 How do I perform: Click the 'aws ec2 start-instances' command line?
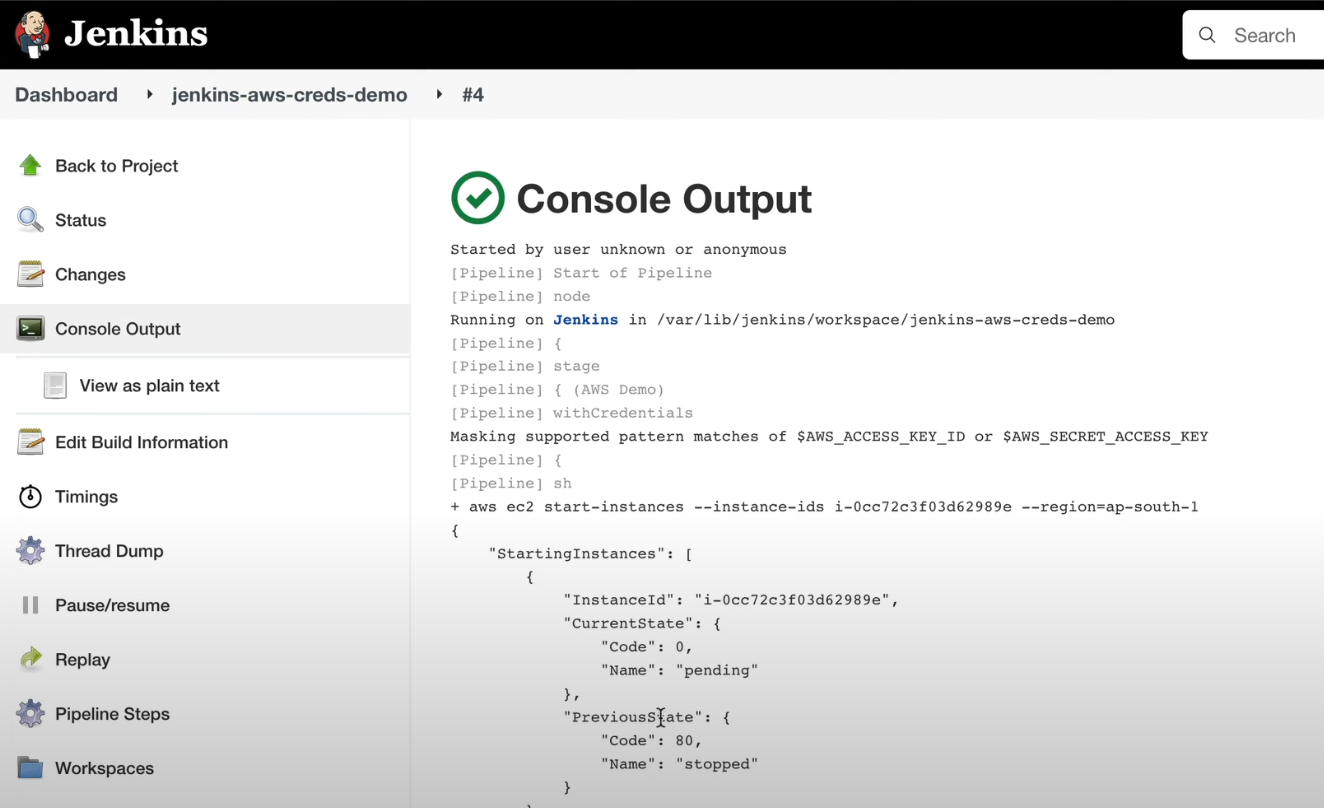tap(825, 507)
